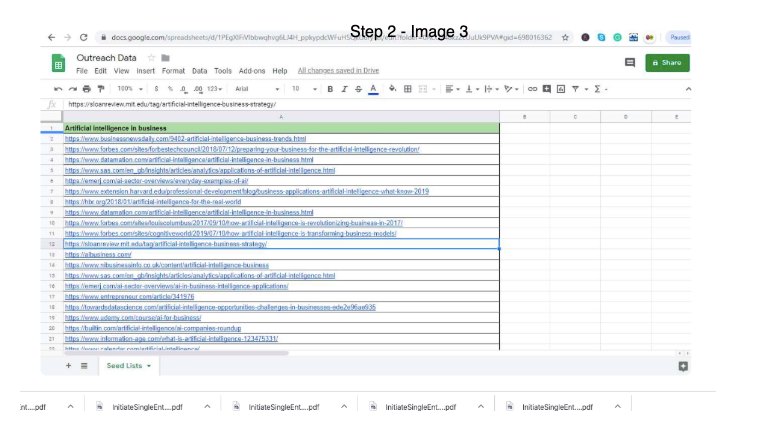The image size is (772, 435).
Task: Click the Undo icon in toolbar
Action: click(58, 89)
